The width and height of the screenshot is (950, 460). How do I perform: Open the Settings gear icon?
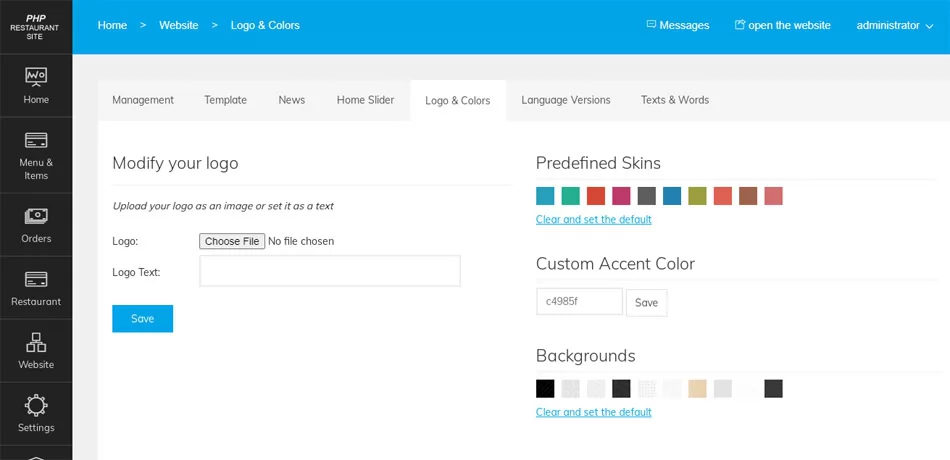pos(36,405)
